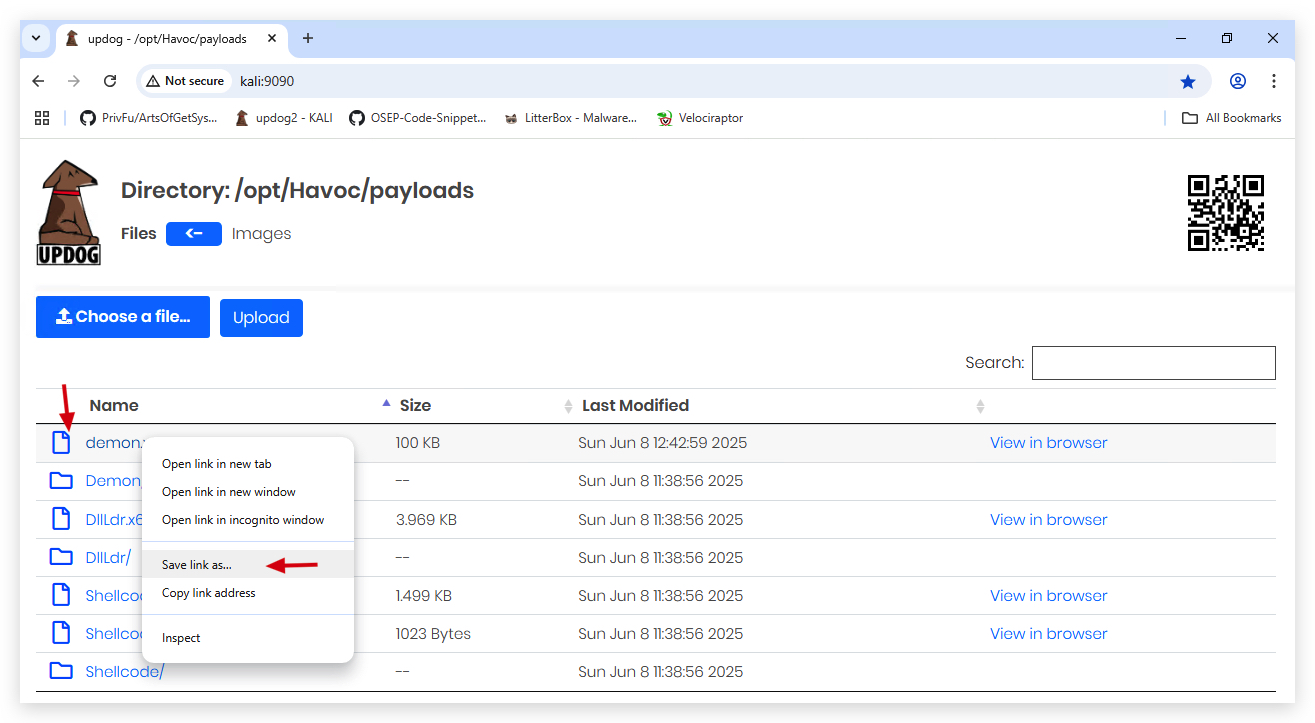Open updog2 - KALI bookmark
The width and height of the screenshot is (1315, 723).
point(283,118)
